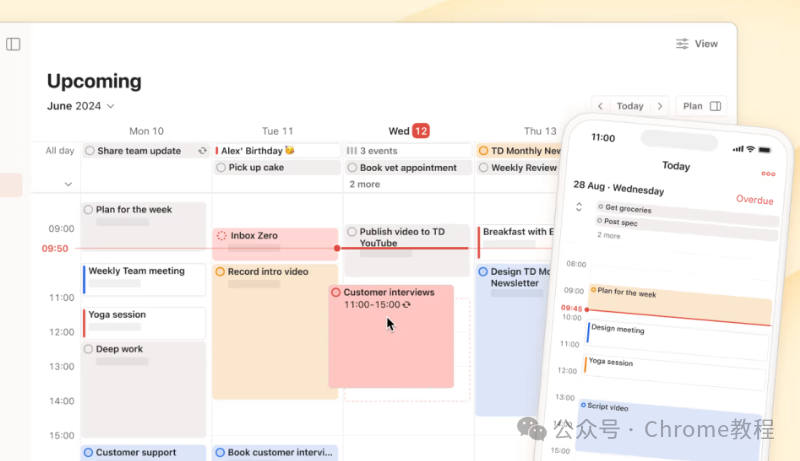Open Breakfast event on Thursday
This screenshot has width=800, height=461.
coord(517,242)
